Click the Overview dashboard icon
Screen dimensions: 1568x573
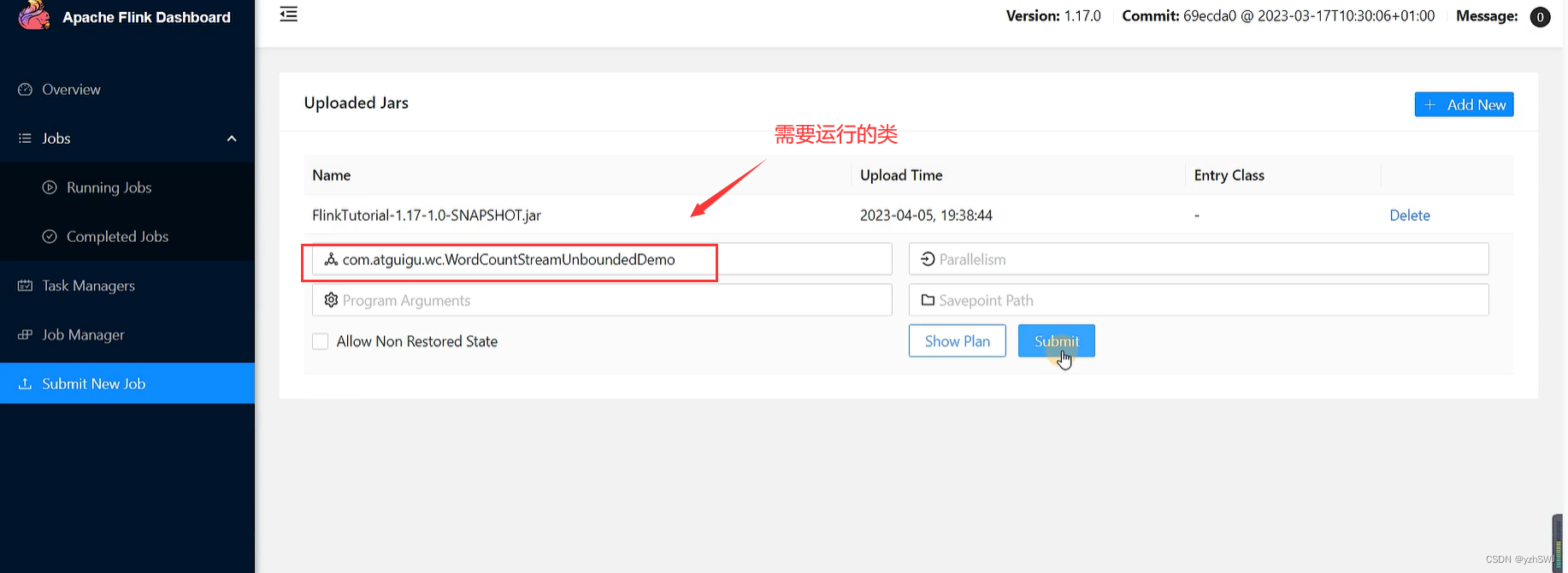(25, 89)
